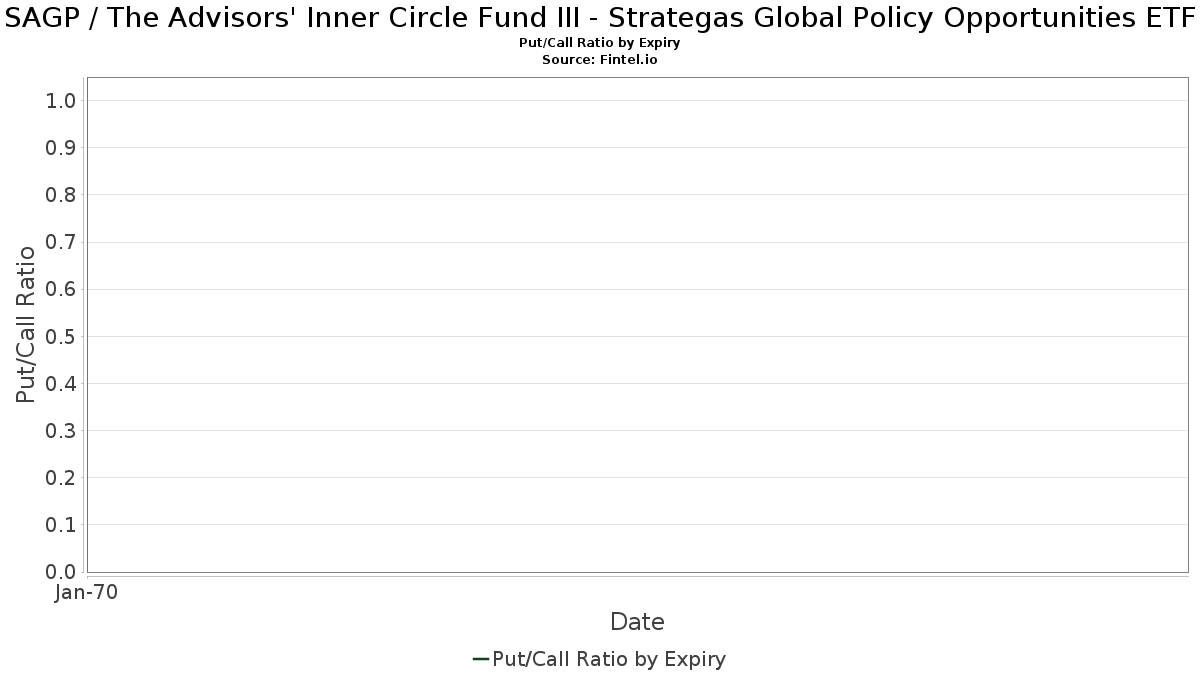The width and height of the screenshot is (1200, 675).
Task: Click the Put/Call Ratio y-axis title
Action: tap(26, 324)
